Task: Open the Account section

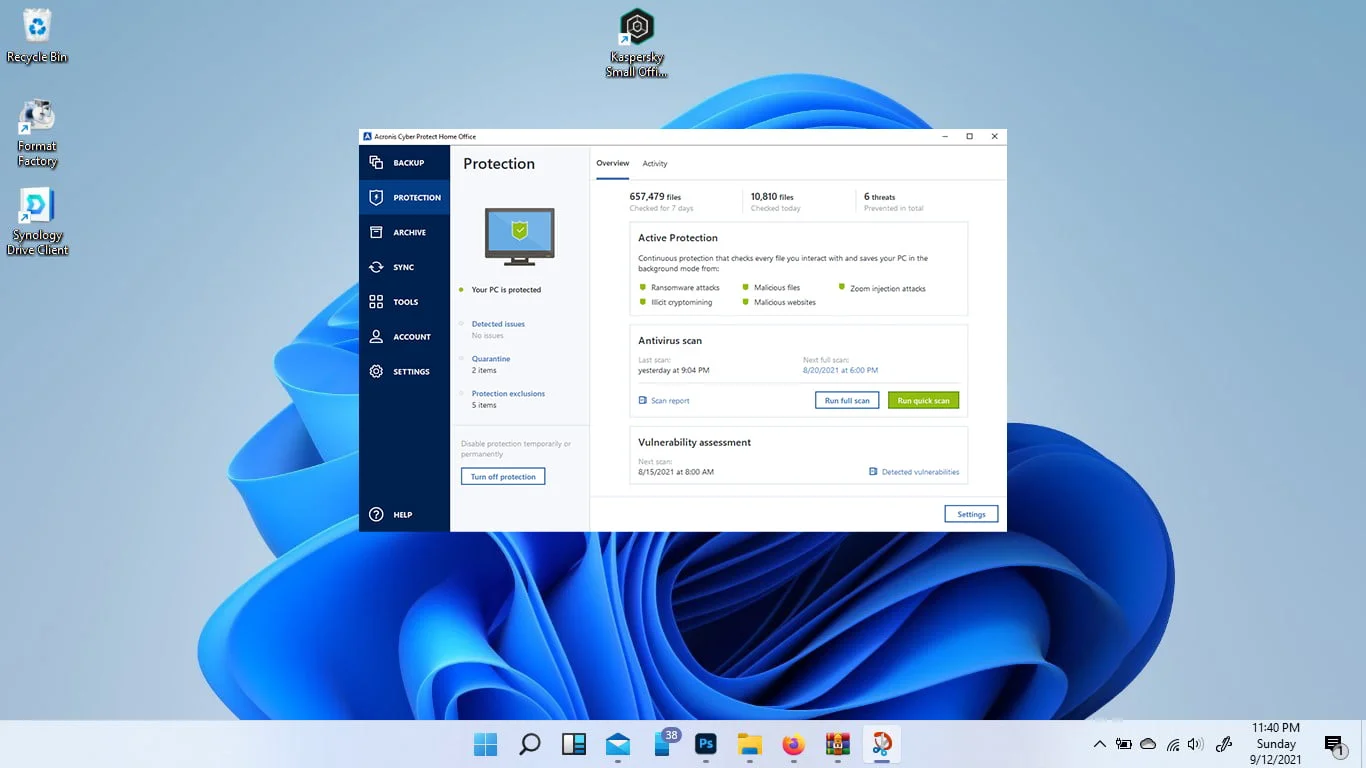Action: pos(404,337)
